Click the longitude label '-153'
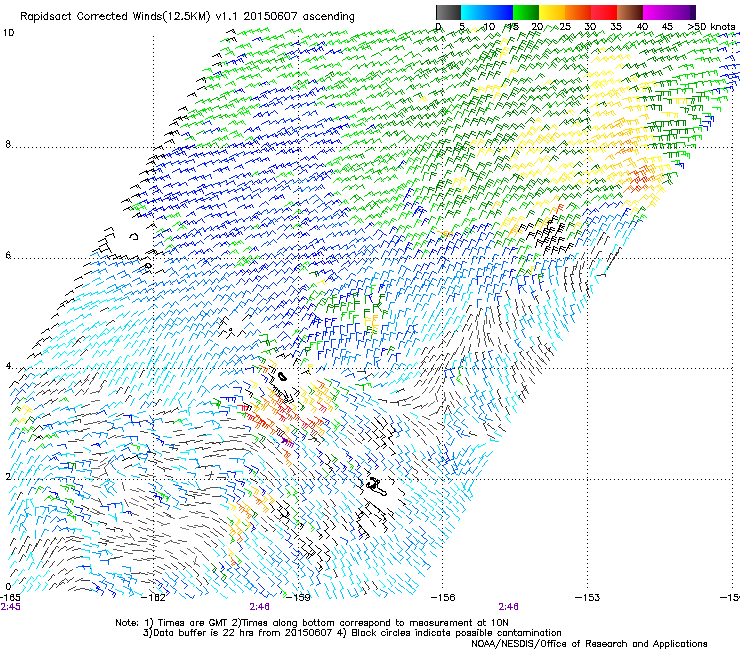The width and height of the screenshot is (740, 650). pos(587,598)
